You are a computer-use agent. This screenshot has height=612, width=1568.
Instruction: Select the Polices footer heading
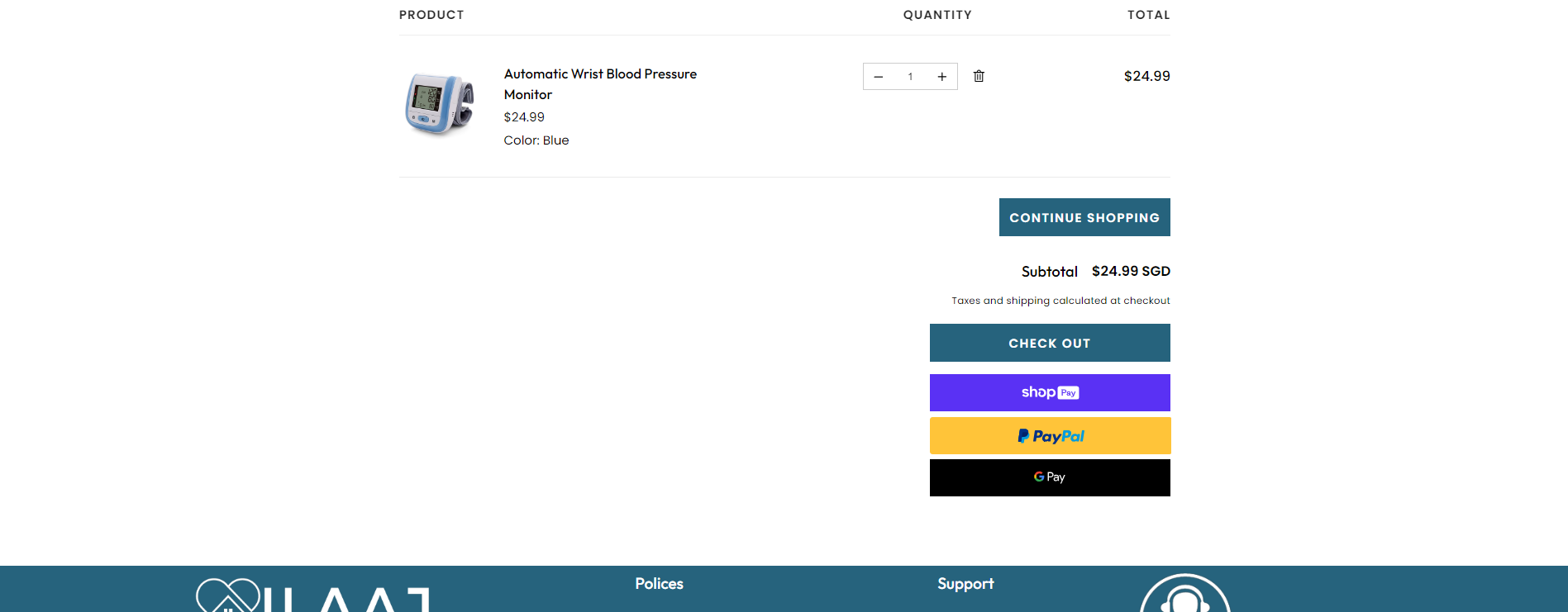coord(659,584)
